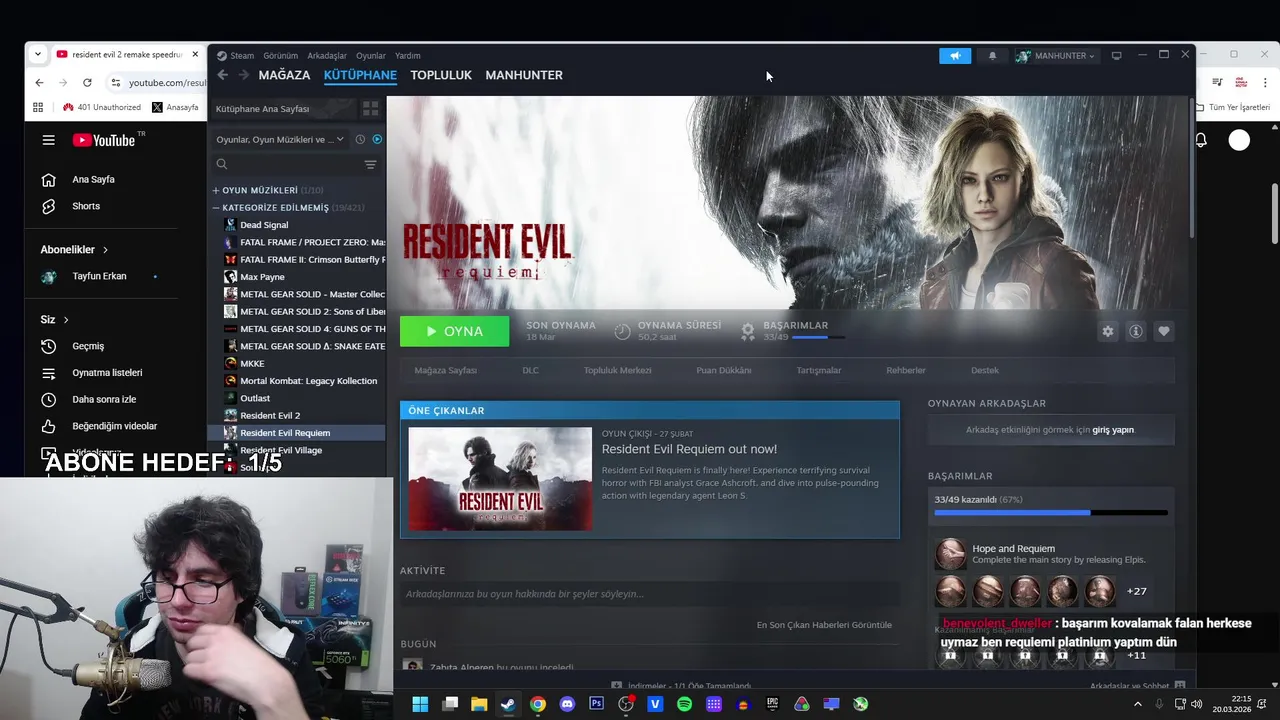Sort library by recent activity clock icon
The width and height of the screenshot is (1280, 720).
[x=360, y=139]
